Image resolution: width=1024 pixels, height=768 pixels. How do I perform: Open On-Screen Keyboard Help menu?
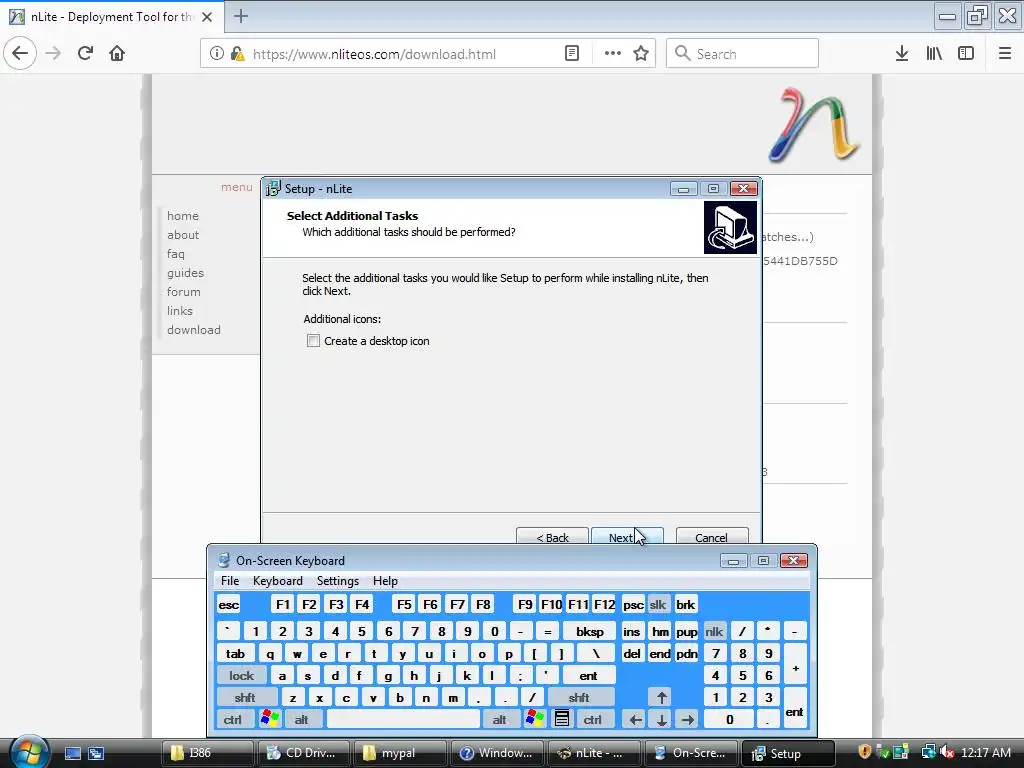385,581
